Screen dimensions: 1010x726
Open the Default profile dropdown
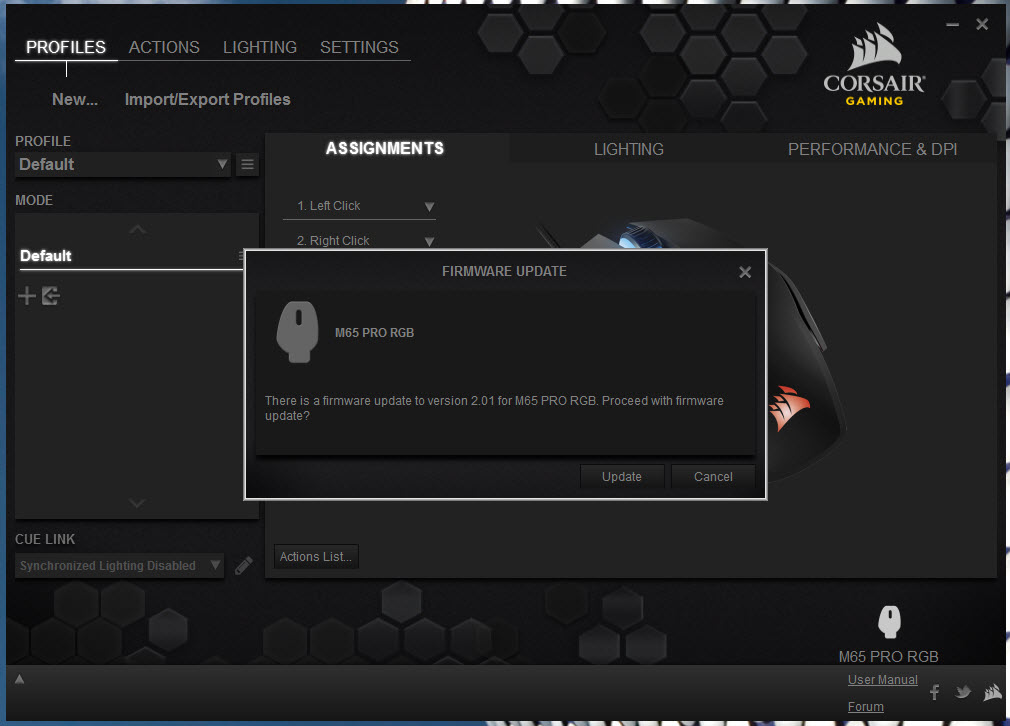(x=123, y=165)
